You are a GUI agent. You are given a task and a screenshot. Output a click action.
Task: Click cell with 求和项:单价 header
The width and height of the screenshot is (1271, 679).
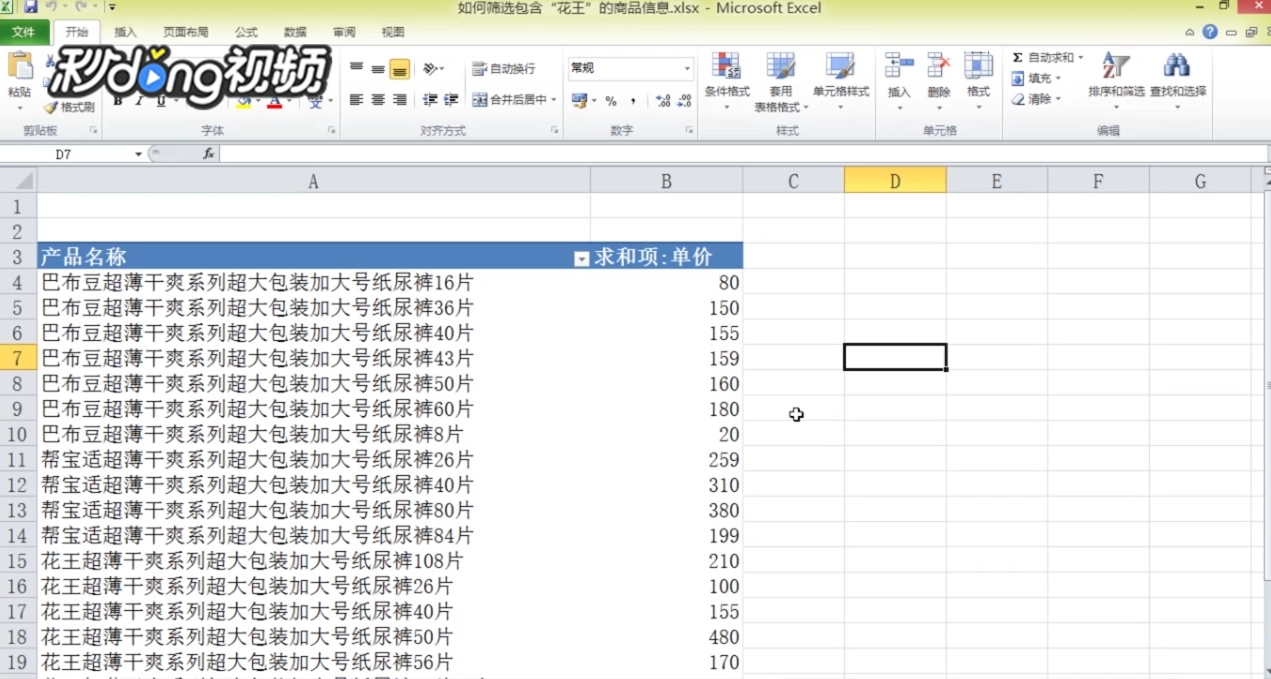coord(666,257)
